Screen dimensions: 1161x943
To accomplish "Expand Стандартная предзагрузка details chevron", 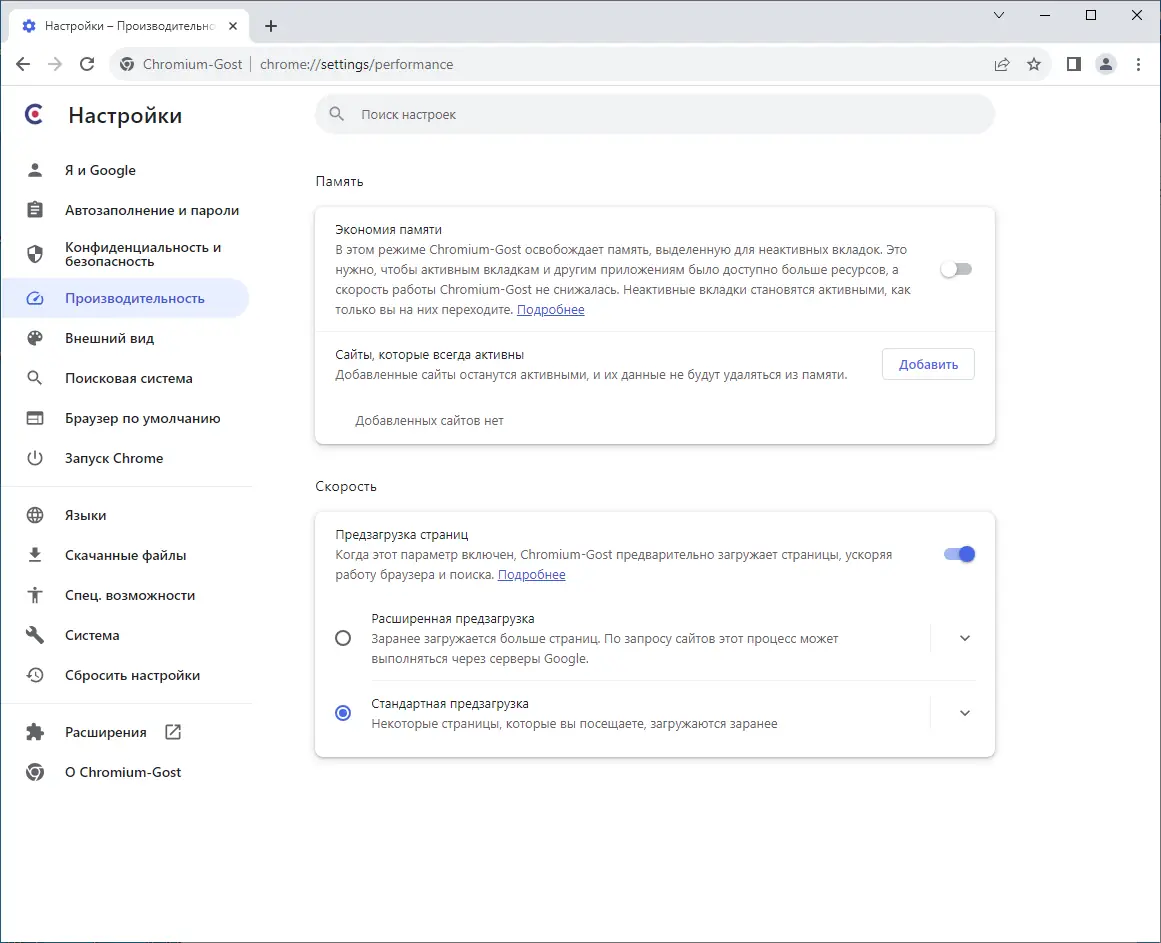I will click(x=964, y=713).
